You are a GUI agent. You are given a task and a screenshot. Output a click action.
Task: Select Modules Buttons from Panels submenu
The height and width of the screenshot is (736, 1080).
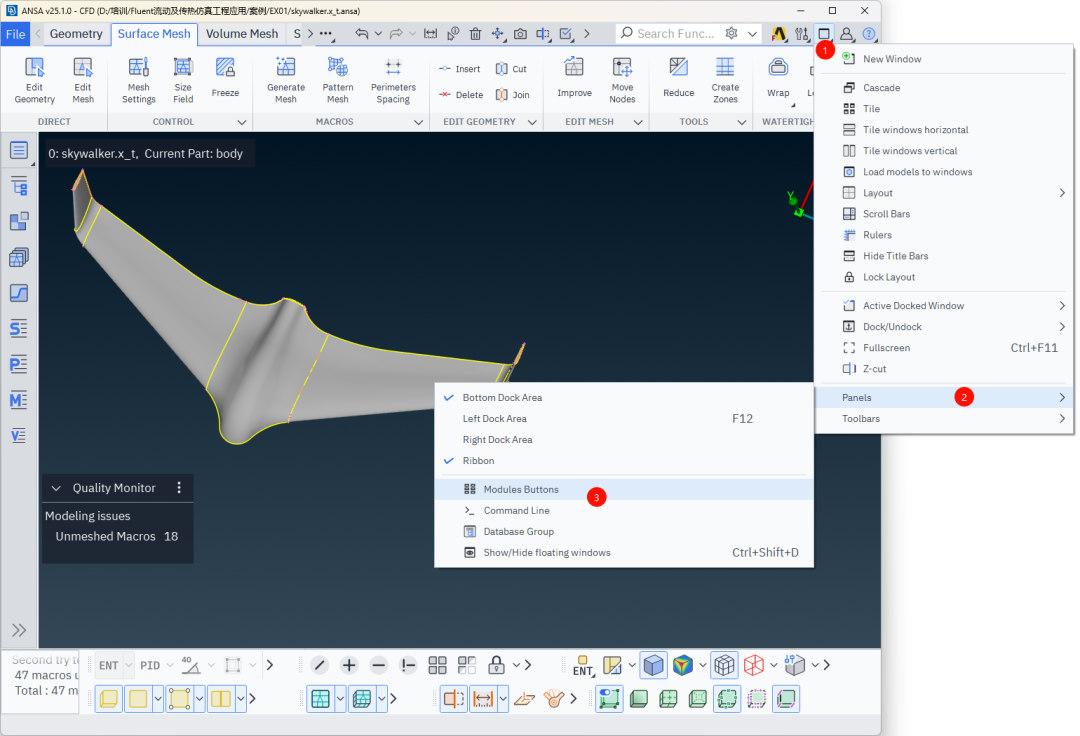[x=520, y=490]
